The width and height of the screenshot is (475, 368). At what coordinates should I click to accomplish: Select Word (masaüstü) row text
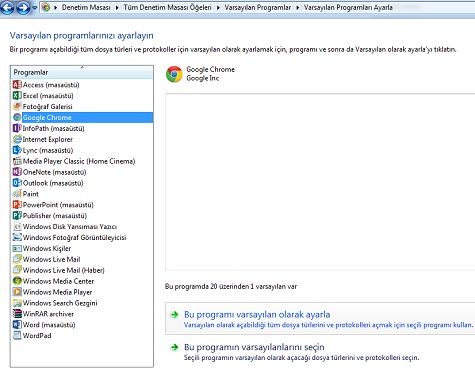(x=49, y=325)
